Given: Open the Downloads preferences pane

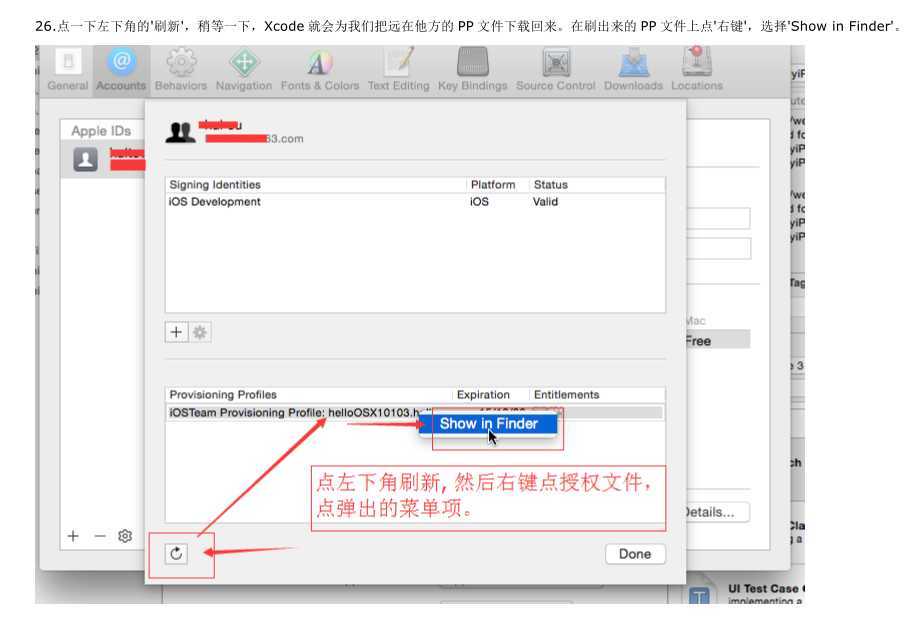Looking at the screenshot, I should [x=633, y=70].
